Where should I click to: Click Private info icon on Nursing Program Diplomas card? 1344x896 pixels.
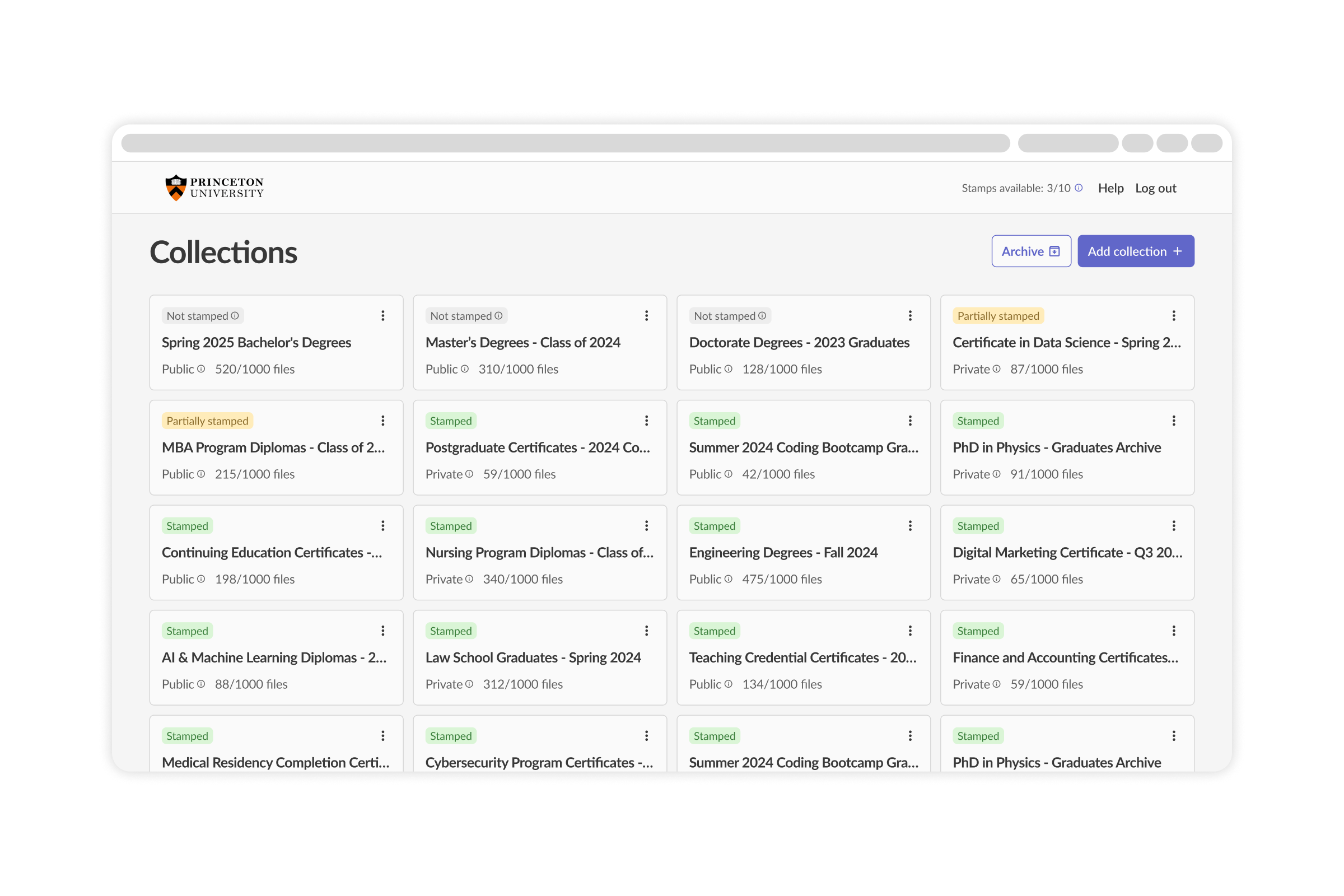click(469, 580)
